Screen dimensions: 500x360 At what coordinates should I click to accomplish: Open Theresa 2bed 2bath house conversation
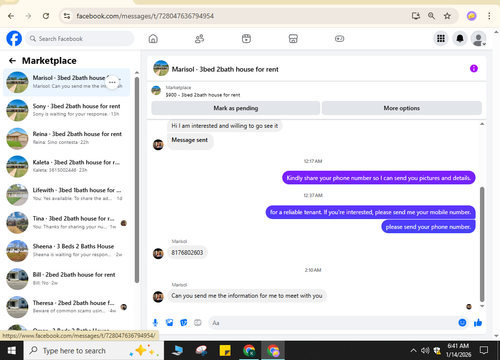click(67, 307)
